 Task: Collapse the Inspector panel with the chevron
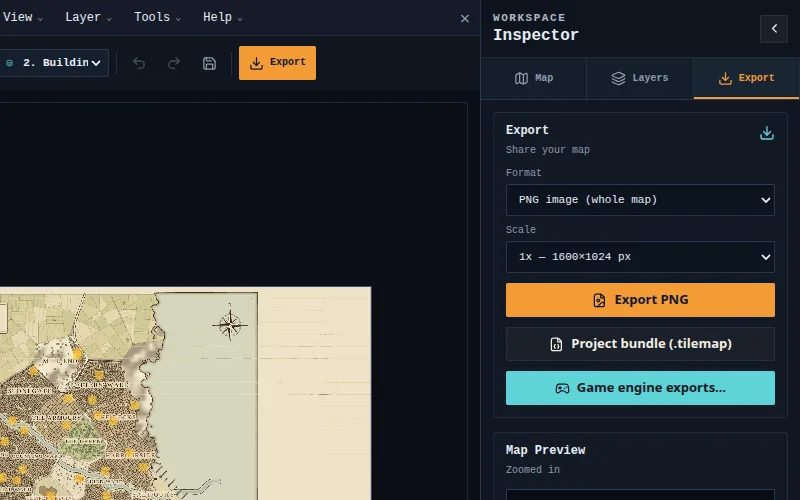[x=773, y=29]
